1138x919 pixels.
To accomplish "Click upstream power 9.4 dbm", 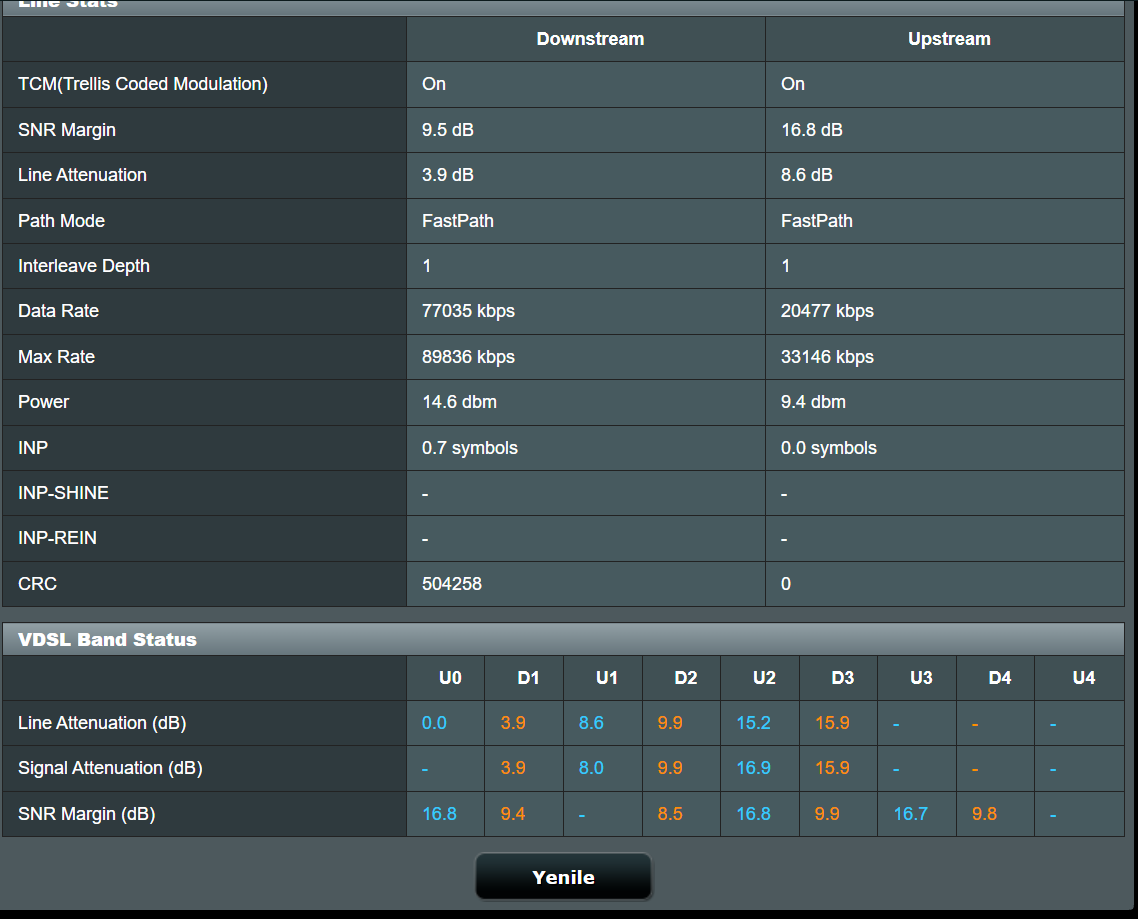I will point(813,401).
